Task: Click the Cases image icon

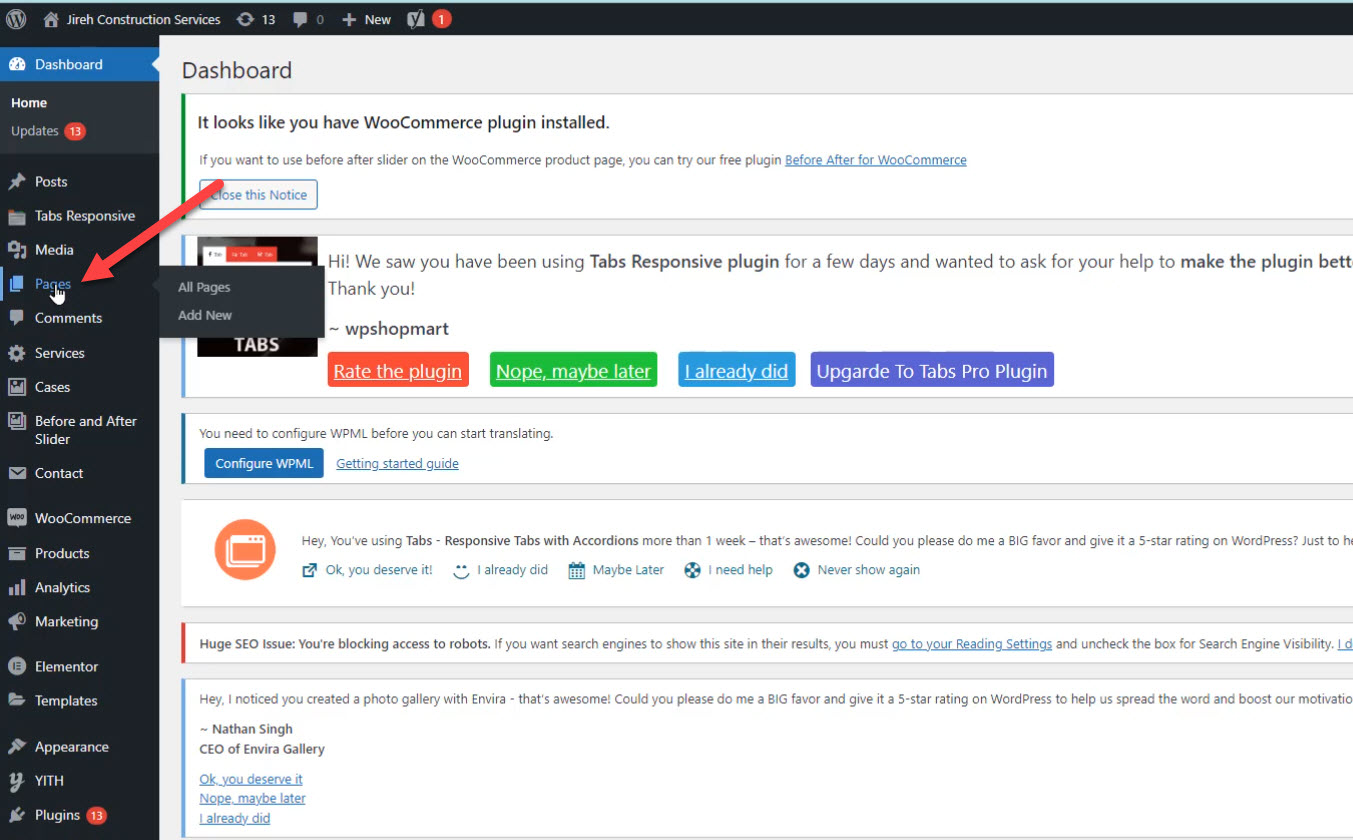Action: (x=17, y=387)
